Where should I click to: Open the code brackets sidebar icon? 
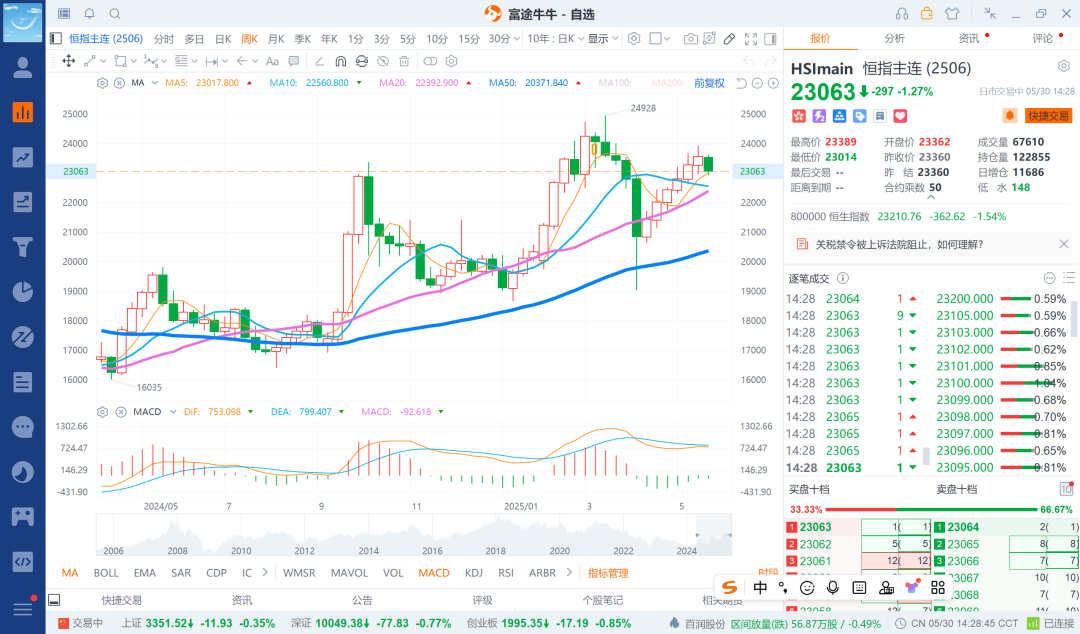click(23, 562)
